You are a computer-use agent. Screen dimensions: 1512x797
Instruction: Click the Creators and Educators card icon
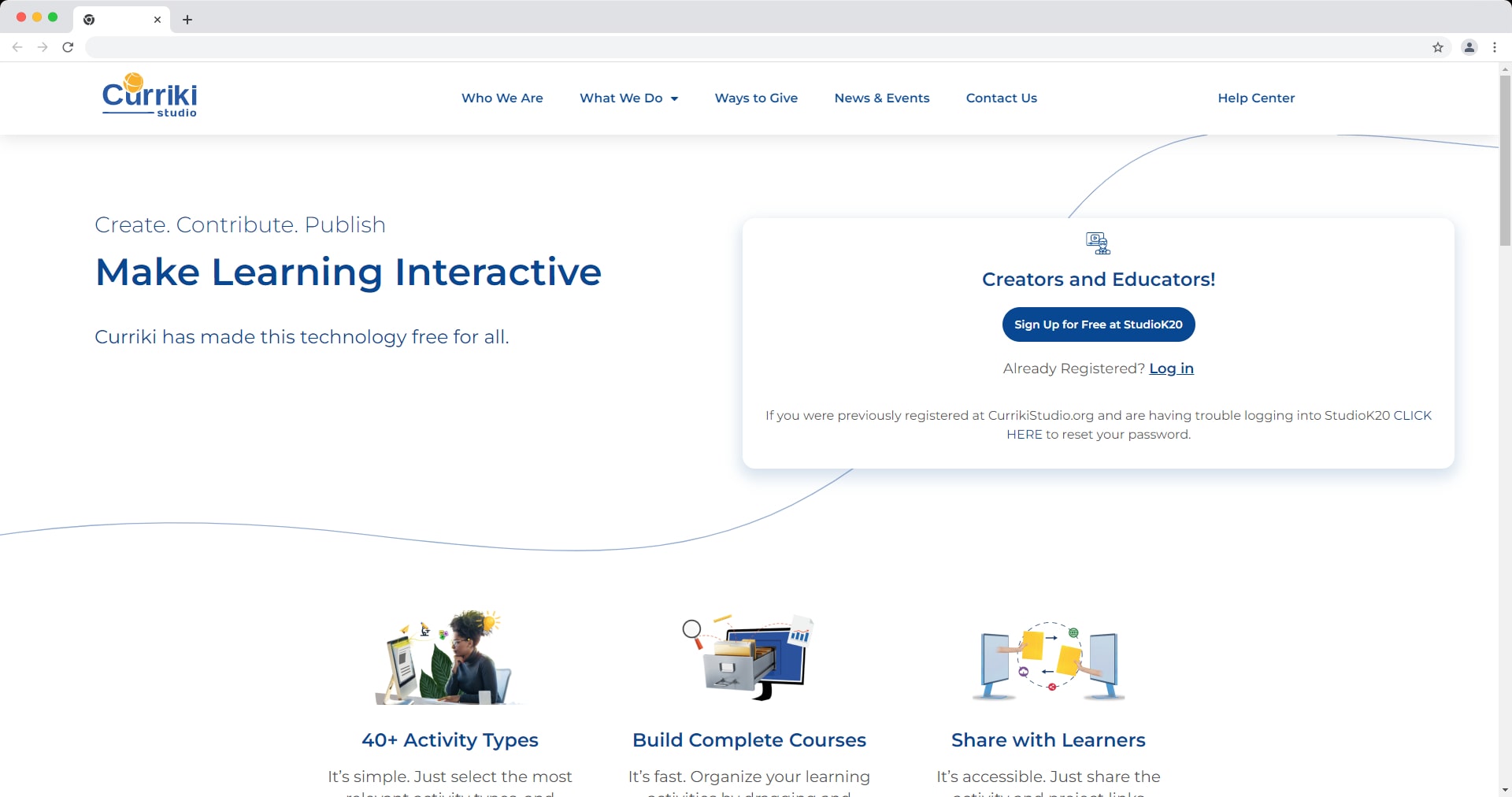click(x=1098, y=243)
